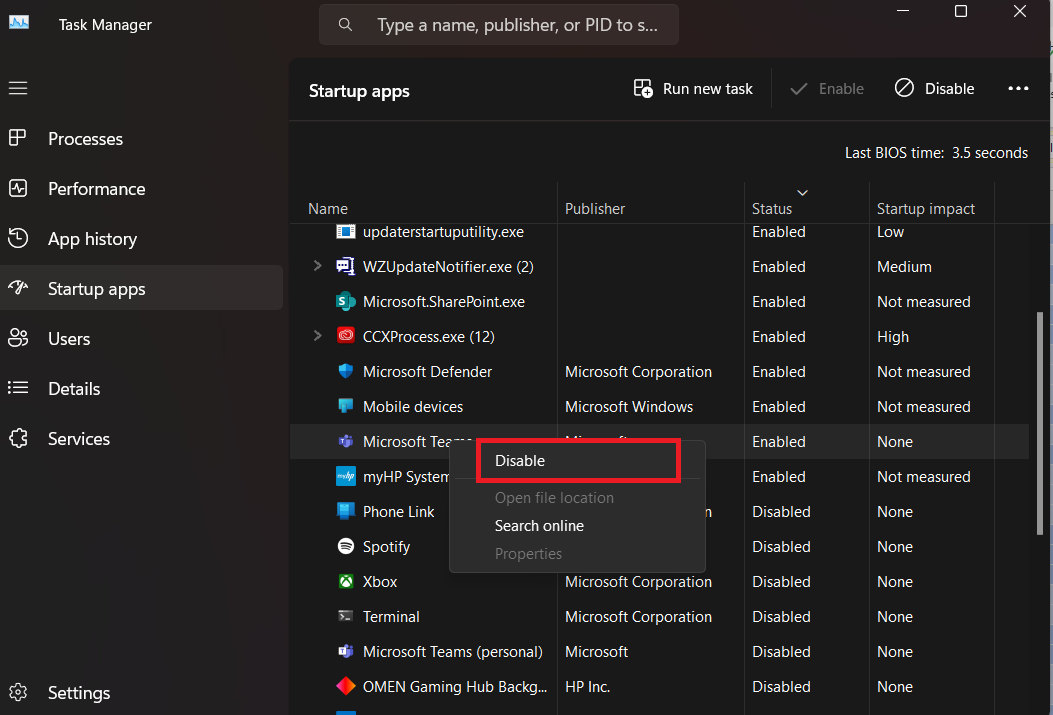Image resolution: width=1053 pixels, height=715 pixels.
Task: Click the myHP System icon
Action: pyautogui.click(x=345, y=476)
